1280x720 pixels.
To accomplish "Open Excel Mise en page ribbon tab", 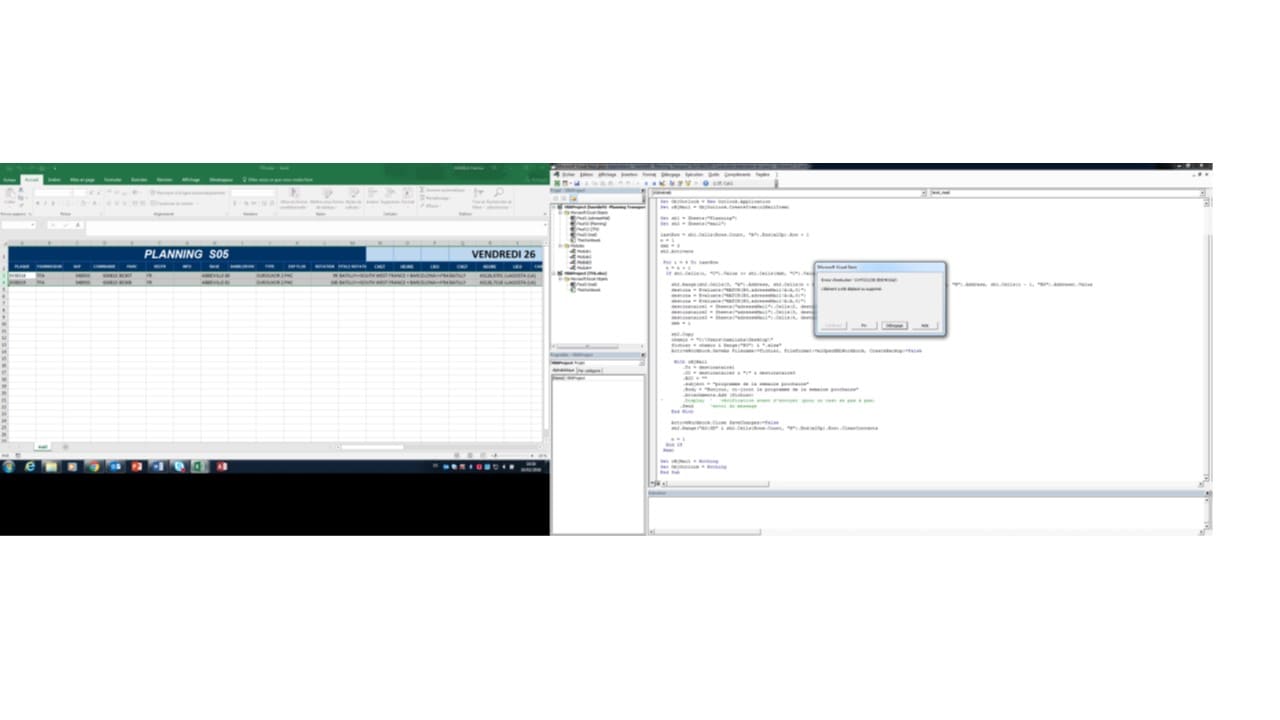I will coord(82,179).
